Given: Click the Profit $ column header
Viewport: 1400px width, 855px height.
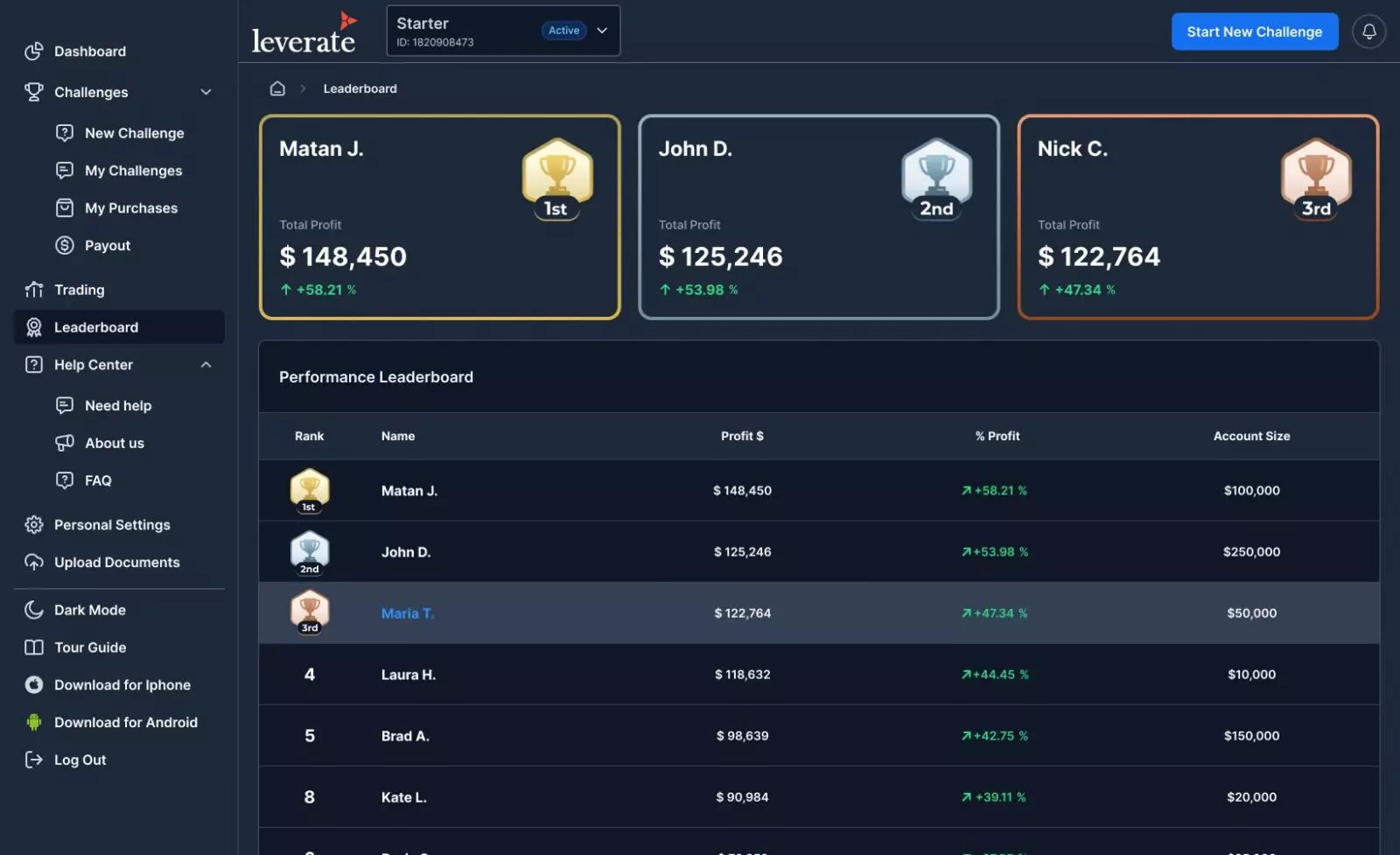Looking at the screenshot, I should tap(741, 436).
